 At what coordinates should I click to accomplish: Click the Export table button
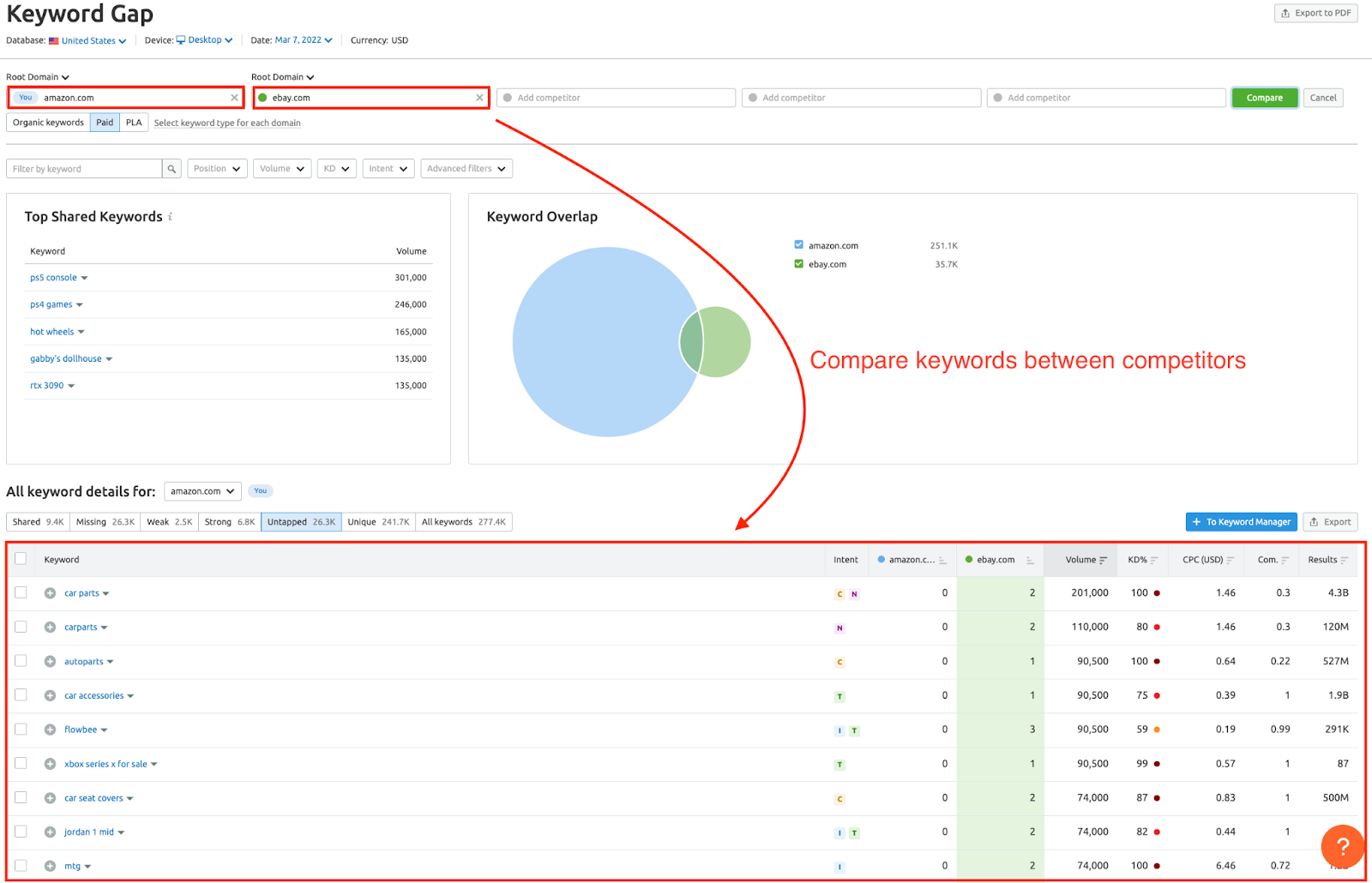(x=1330, y=521)
